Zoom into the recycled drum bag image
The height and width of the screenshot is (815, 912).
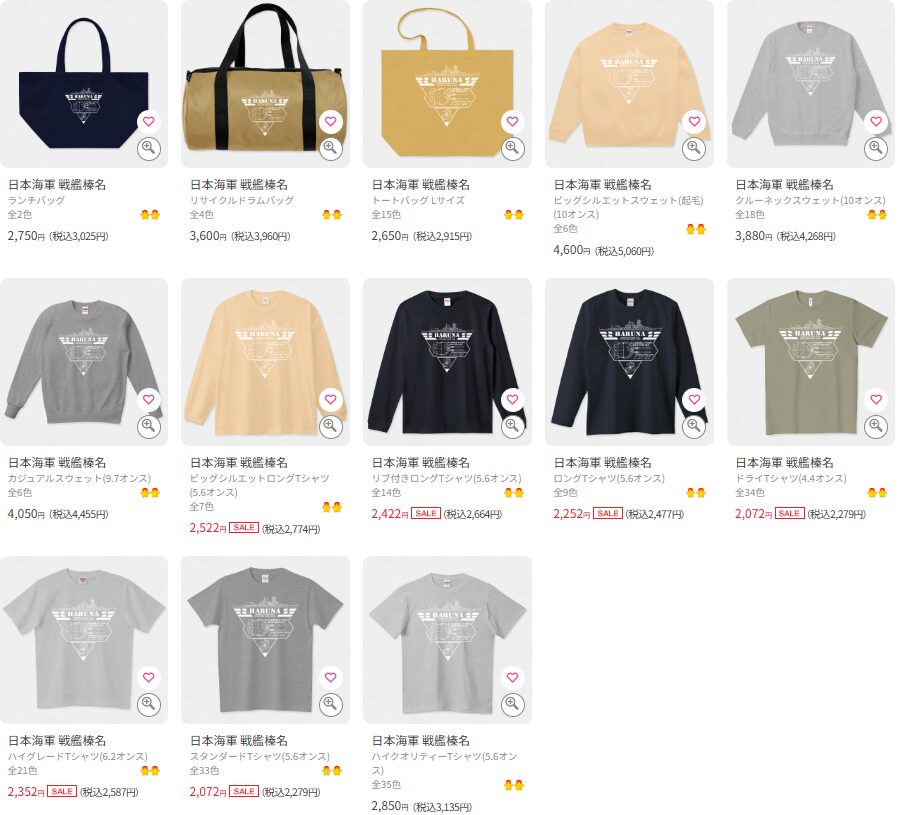point(330,148)
